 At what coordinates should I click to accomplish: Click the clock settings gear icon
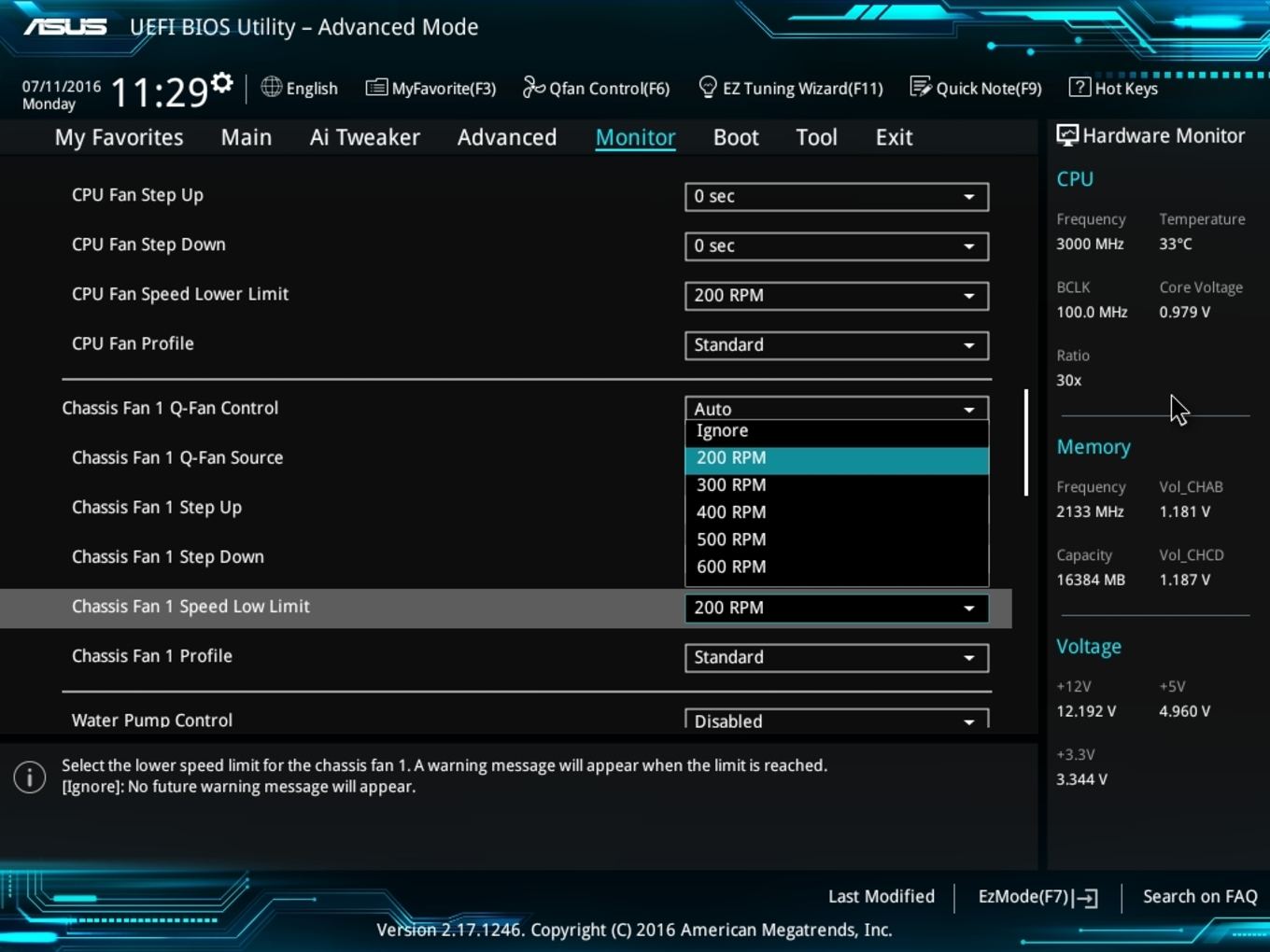click(221, 83)
